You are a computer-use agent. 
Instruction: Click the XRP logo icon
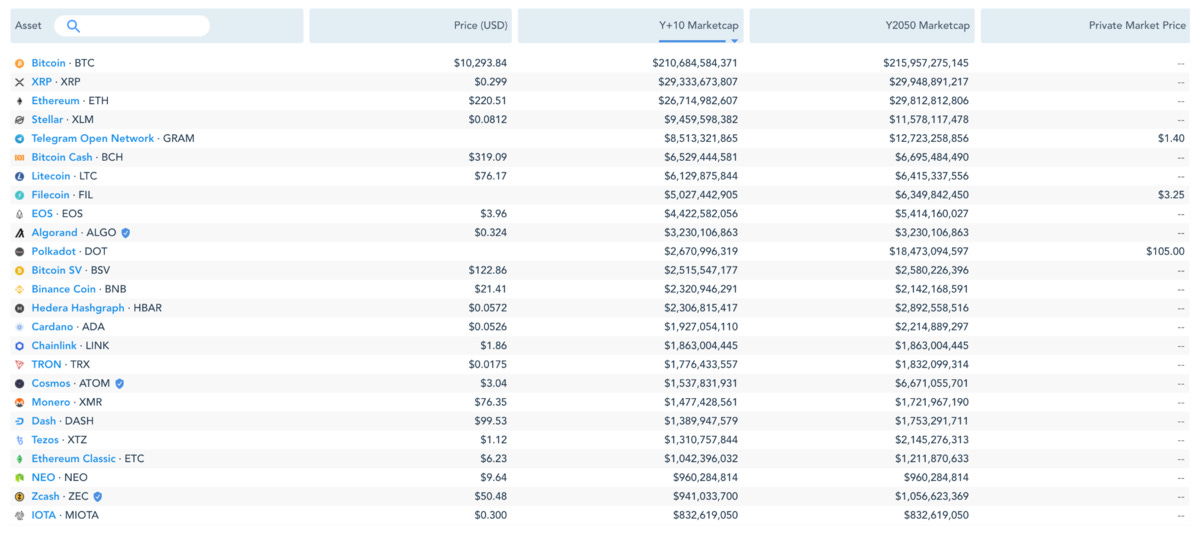click(x=19, y=82)
